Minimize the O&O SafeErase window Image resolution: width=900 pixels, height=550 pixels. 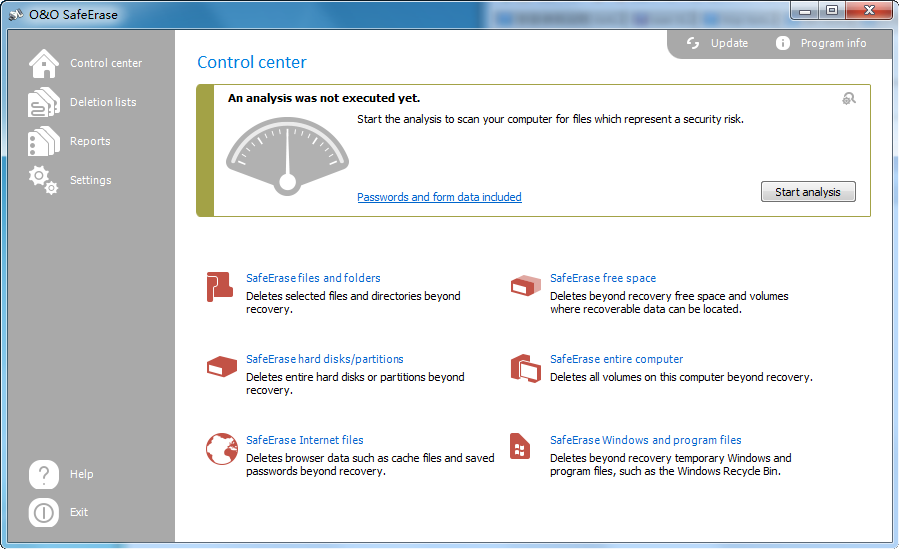(x=805, y=10)
